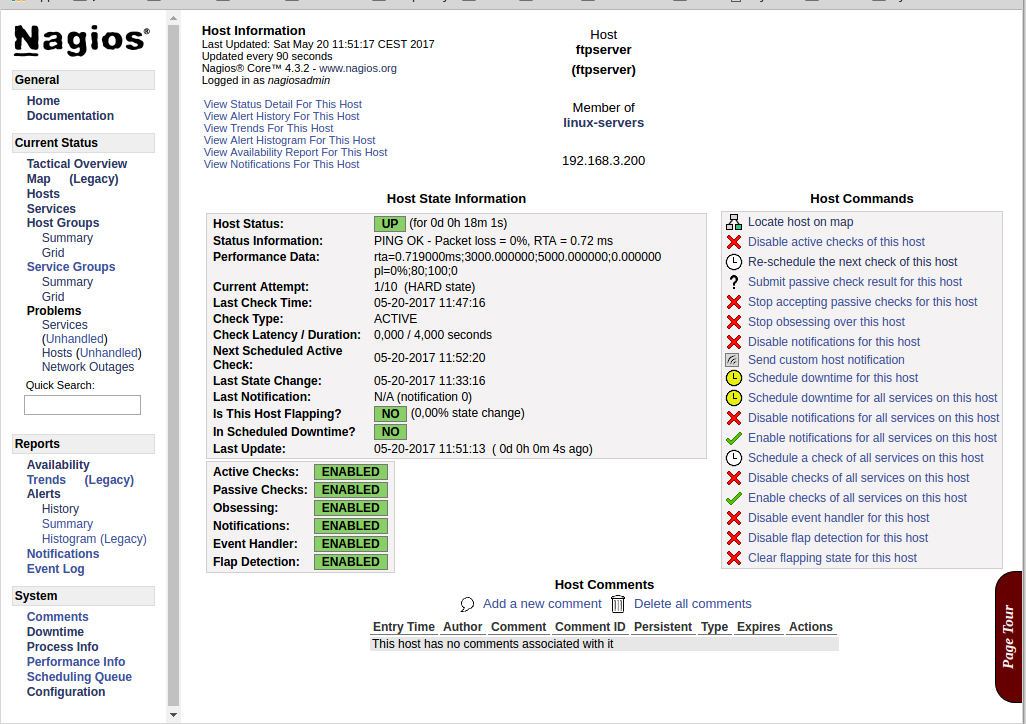
Task: Open Services under Current Status
Action: 51,209
